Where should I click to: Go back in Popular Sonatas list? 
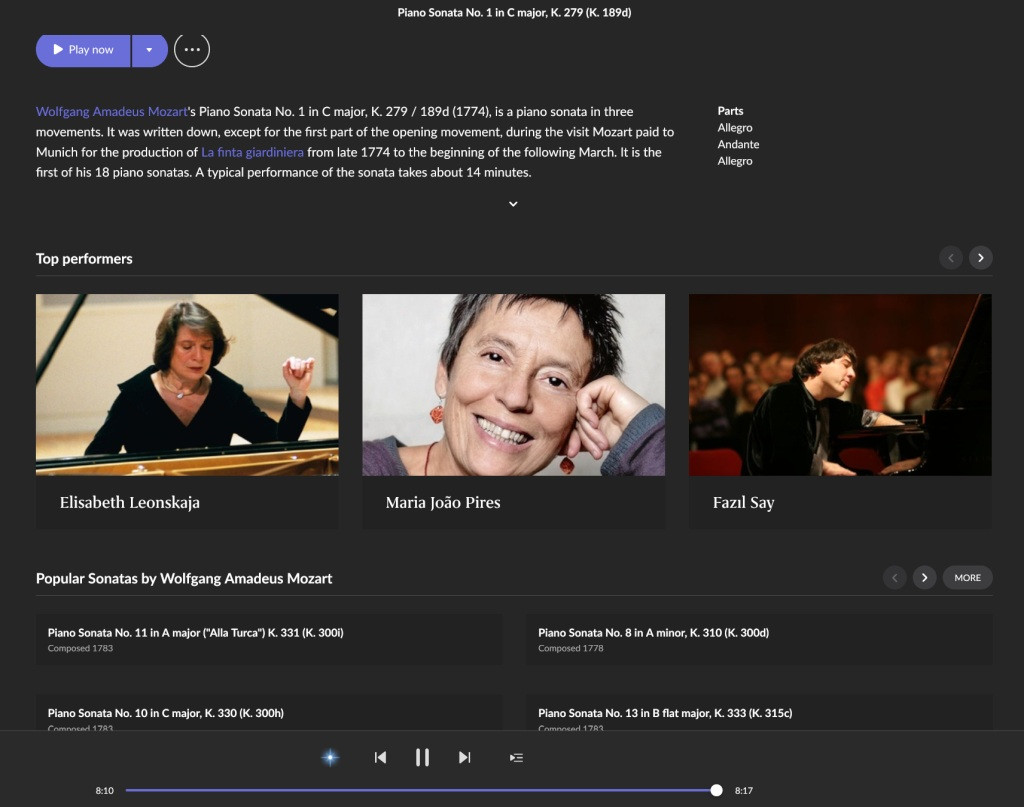pos(895,577)
